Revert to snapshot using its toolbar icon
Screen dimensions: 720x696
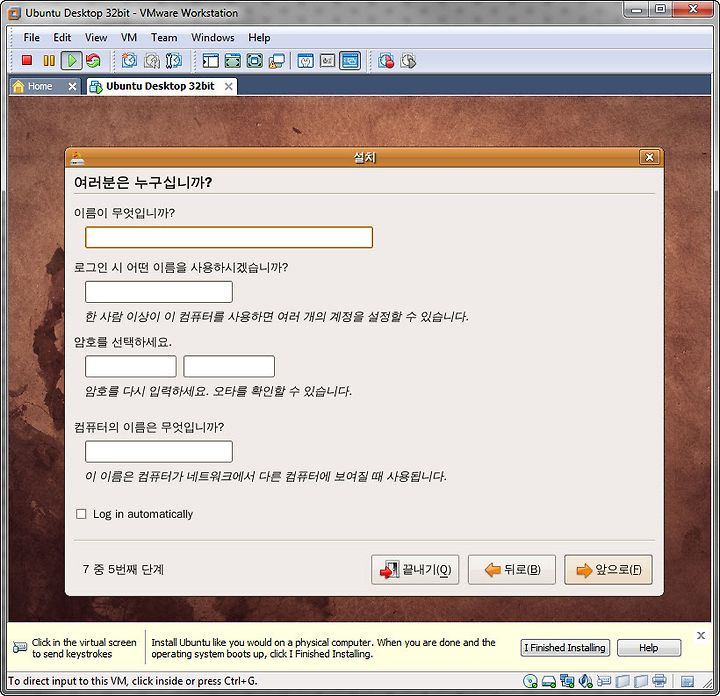[152, 61]
